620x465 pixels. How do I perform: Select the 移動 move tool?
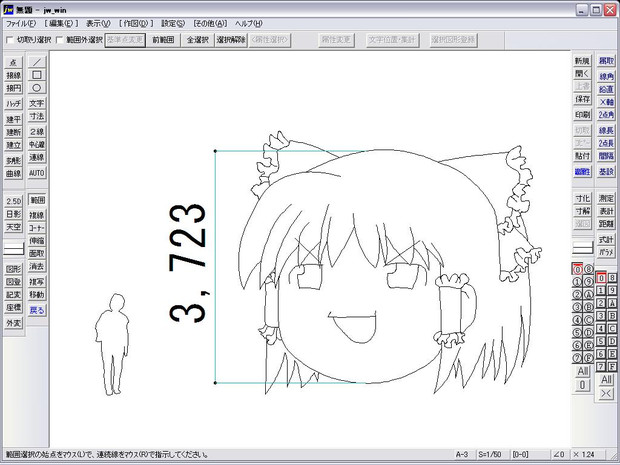pyautogui.click(x=37, y=295)
